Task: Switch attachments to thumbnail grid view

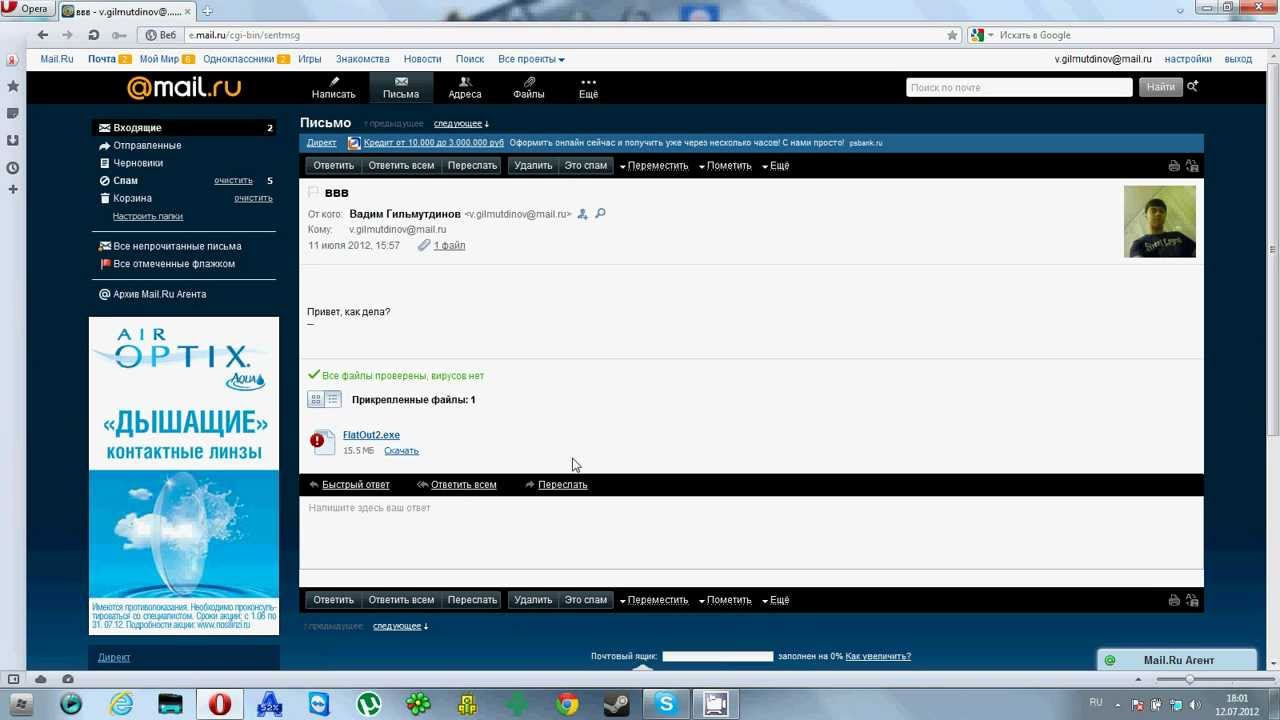Action: (x=315, y=399)
